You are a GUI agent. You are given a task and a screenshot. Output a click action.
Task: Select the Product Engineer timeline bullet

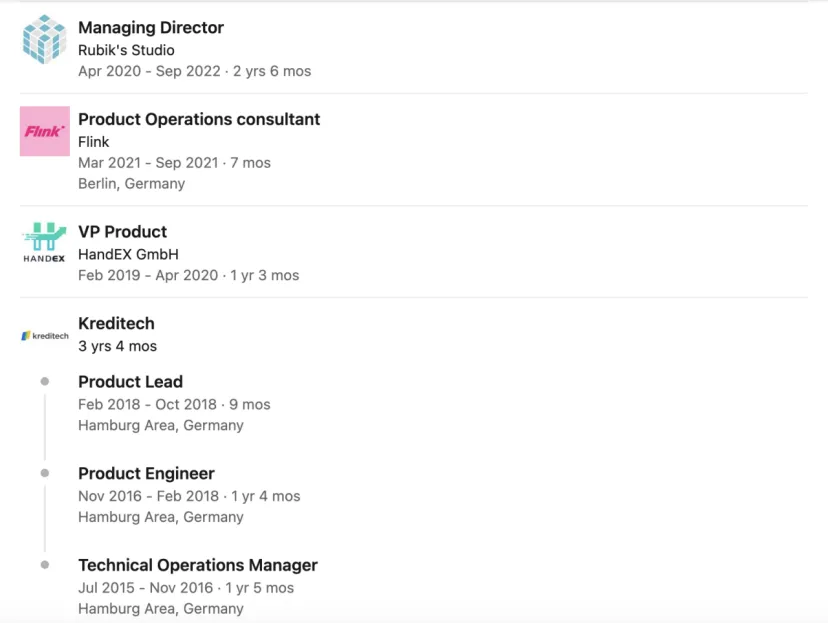coord(45,473)
